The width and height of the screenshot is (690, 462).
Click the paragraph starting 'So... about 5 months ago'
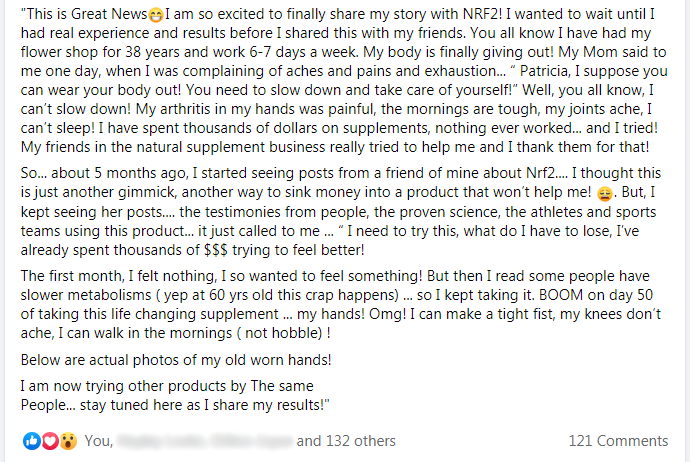coord(341,212)
